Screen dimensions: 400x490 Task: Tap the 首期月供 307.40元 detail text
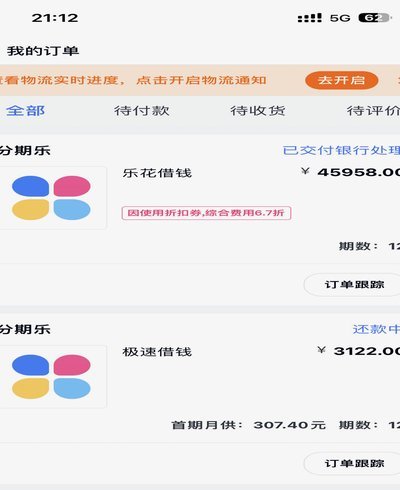pos(248,425)
